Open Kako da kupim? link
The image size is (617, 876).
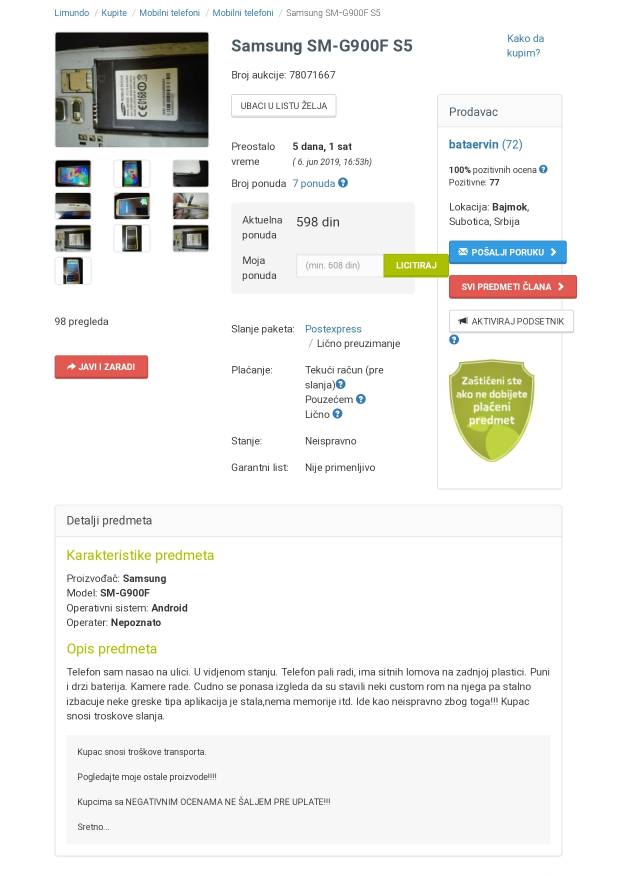(x=525, y=46)
